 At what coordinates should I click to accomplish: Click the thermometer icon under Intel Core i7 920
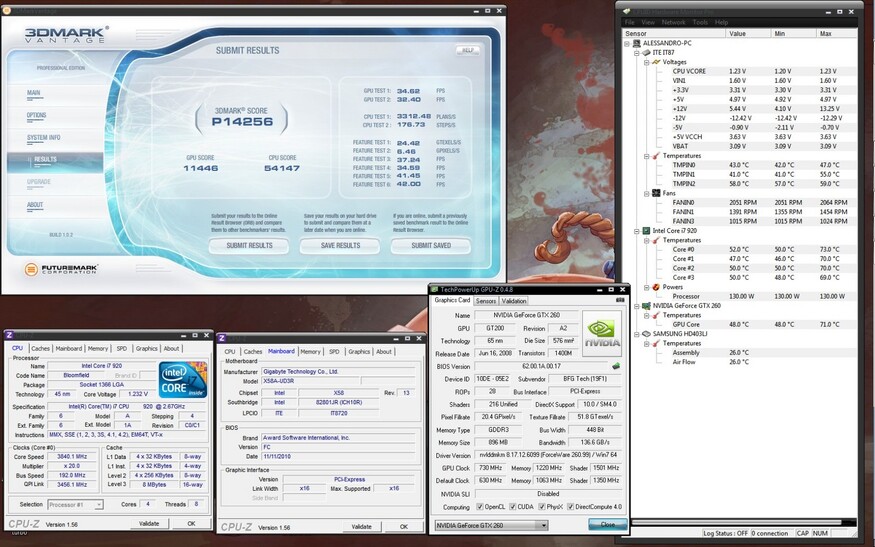pos(656,240)
